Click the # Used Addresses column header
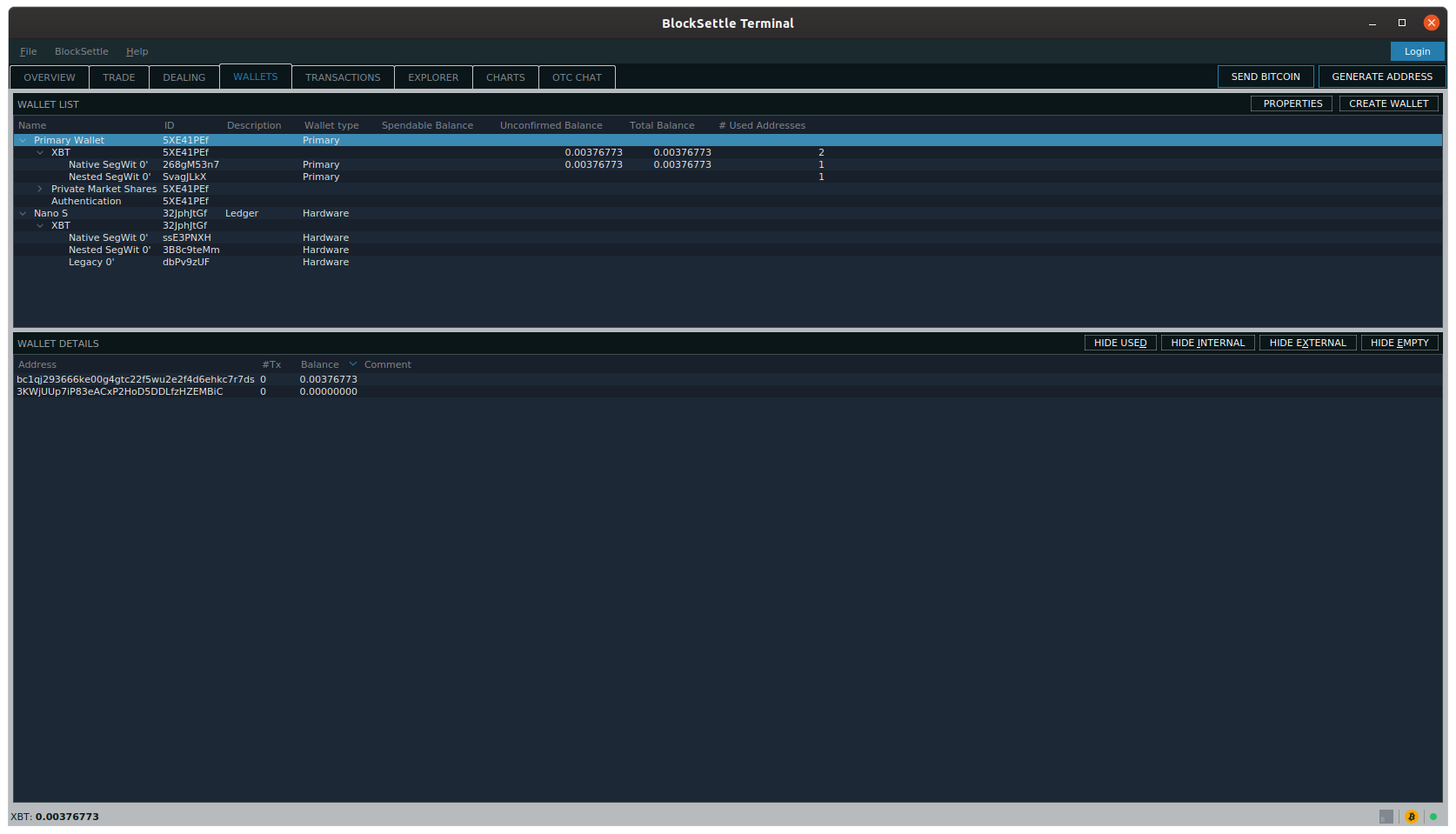This screenshot has height=834, width=1456. point(762,125)
